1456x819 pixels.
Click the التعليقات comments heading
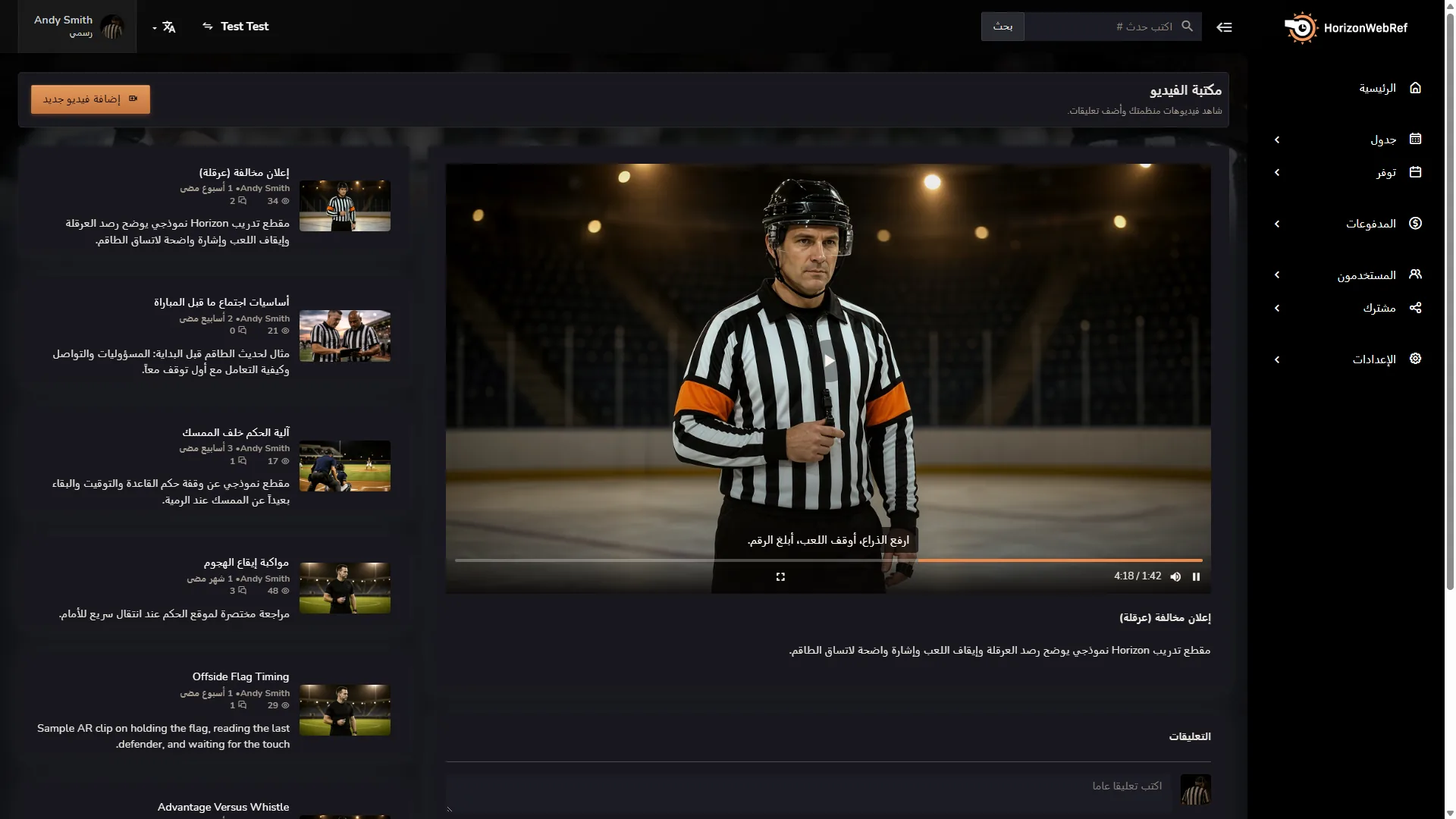(x=1190, y=737)
